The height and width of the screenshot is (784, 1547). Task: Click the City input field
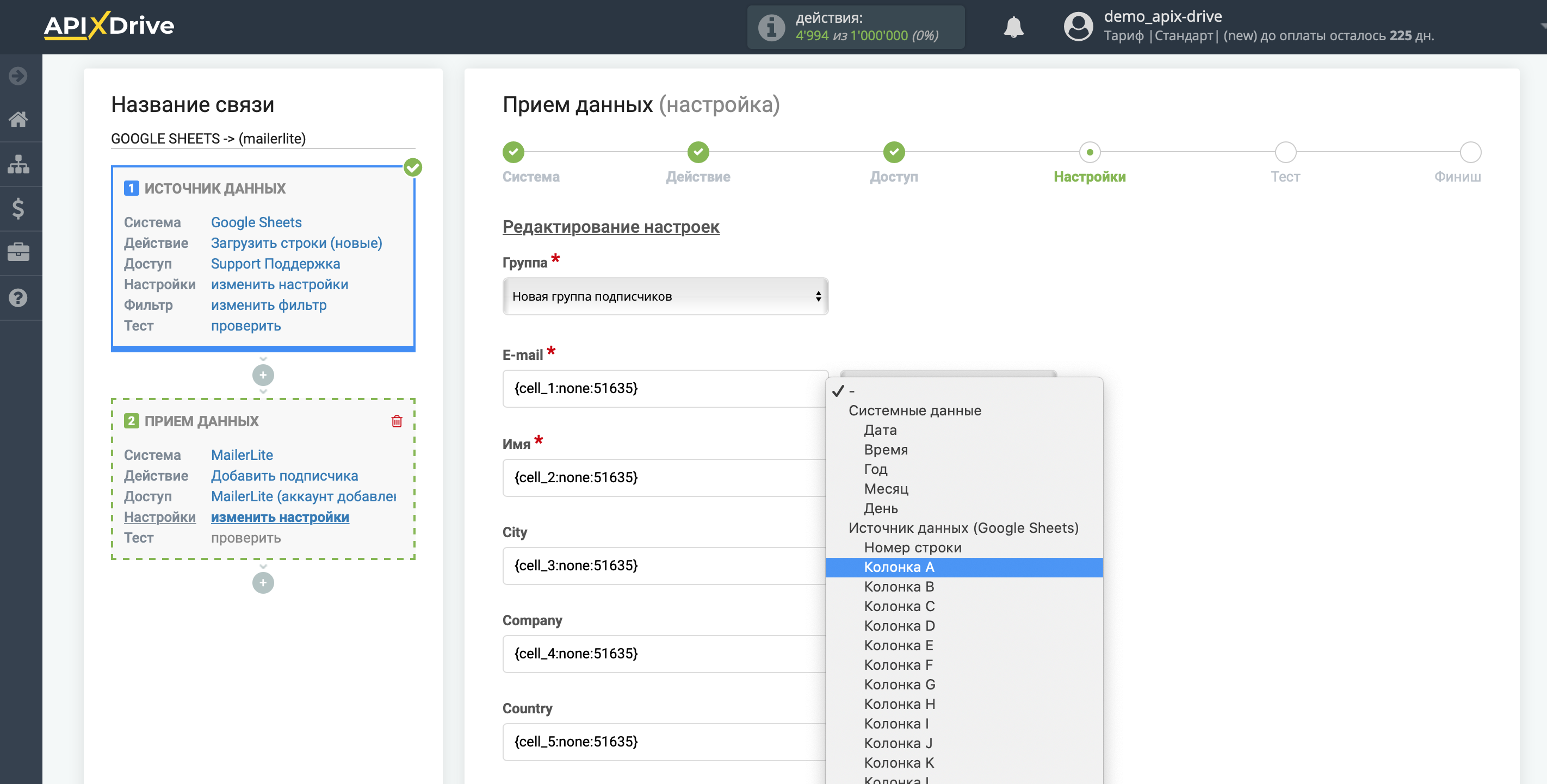coord(664,565)
